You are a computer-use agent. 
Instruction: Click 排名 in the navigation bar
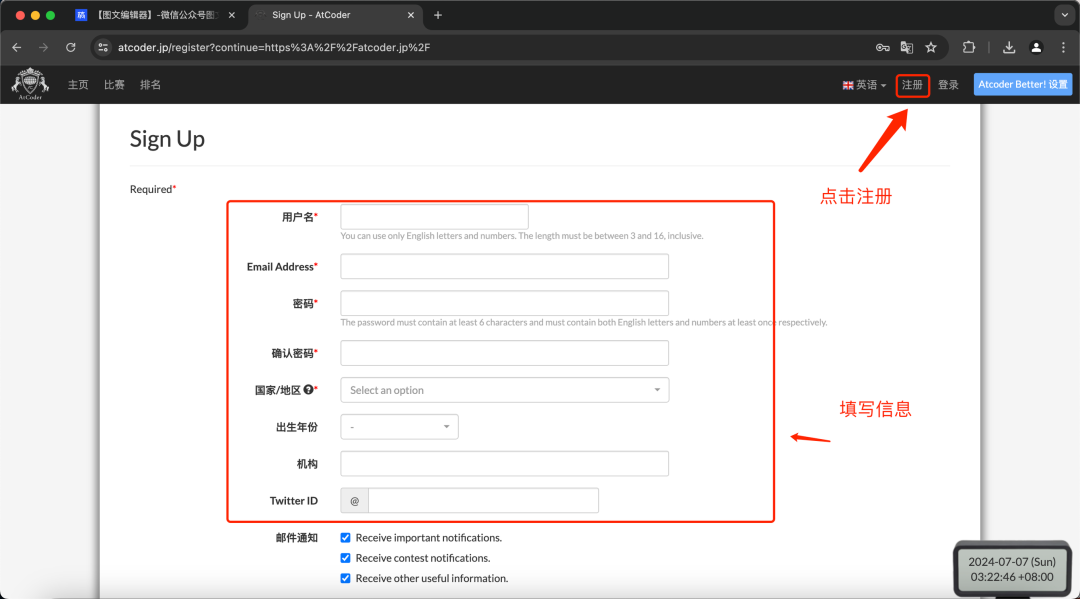(150, 84)
